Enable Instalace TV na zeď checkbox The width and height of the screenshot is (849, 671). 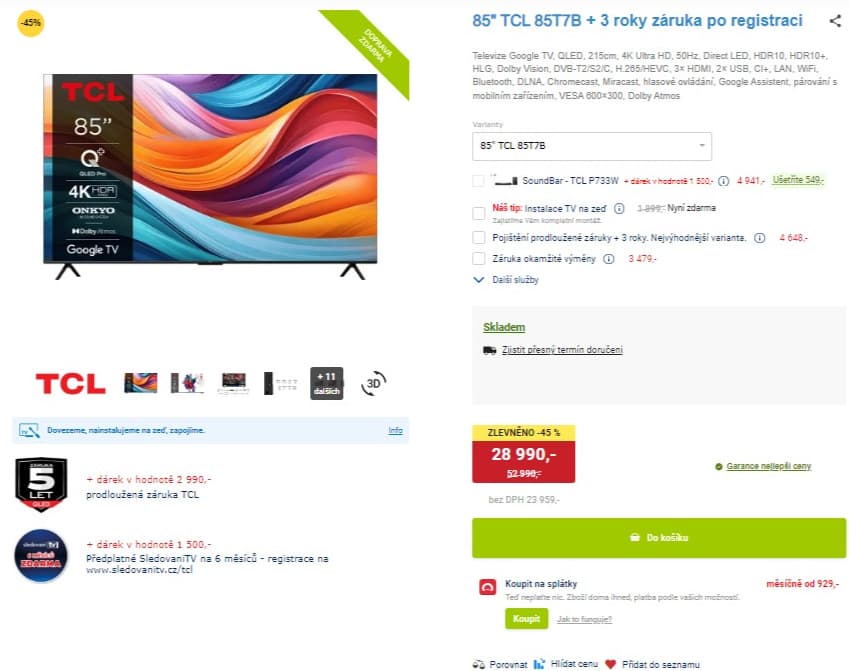(479, 213)
